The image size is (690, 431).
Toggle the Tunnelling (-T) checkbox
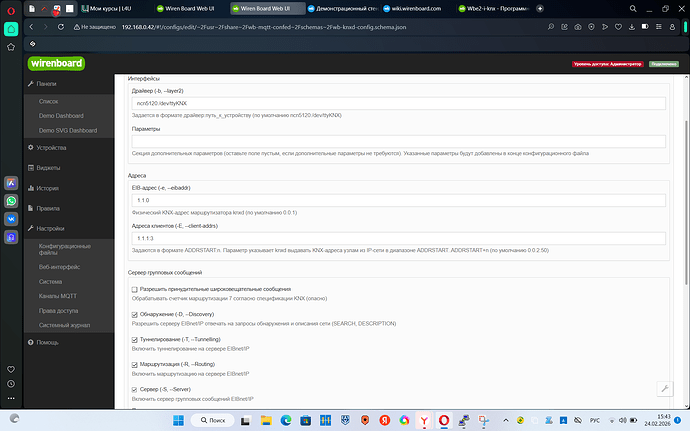point(135,340)
